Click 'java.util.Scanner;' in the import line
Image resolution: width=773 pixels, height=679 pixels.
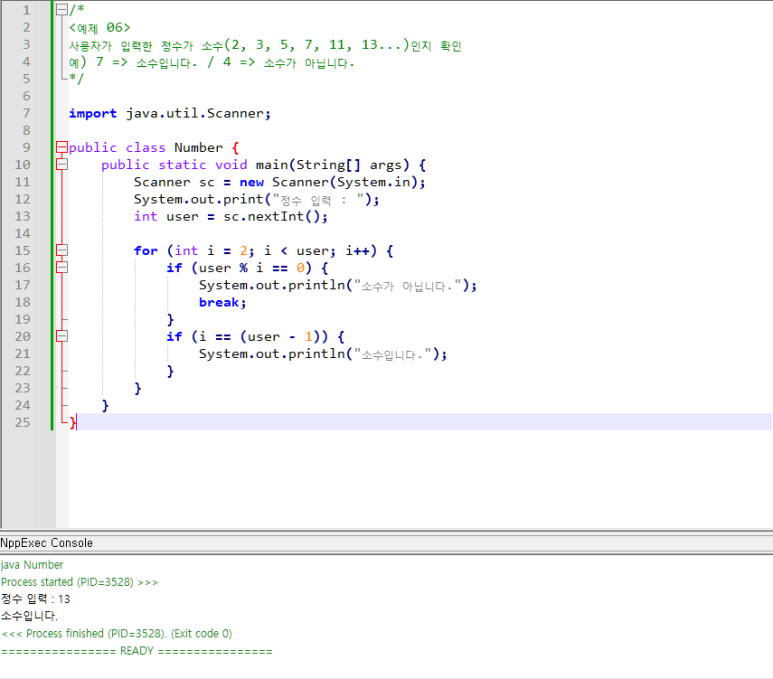pos(198,113)
